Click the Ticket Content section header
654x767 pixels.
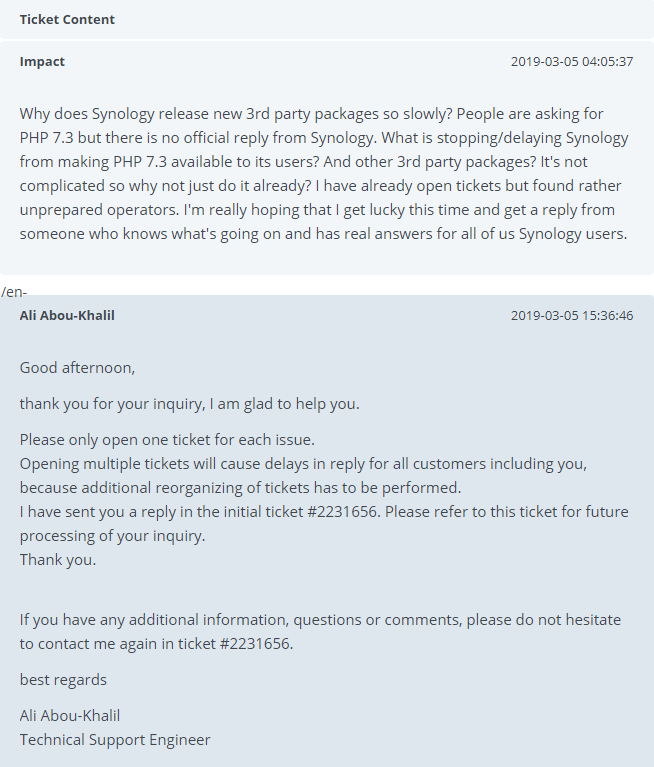tap(67, 20)
